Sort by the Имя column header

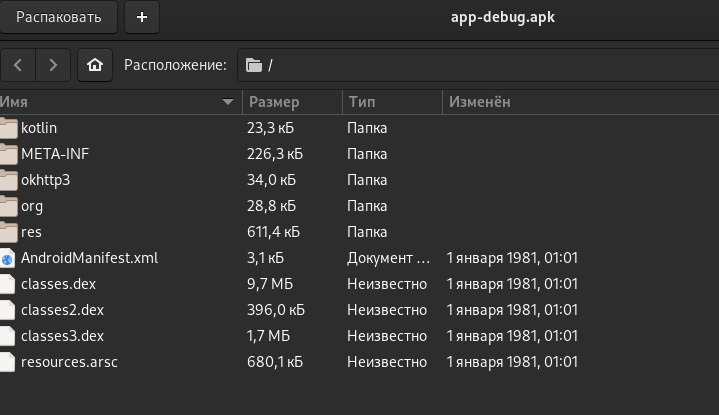tap(121, 102)
